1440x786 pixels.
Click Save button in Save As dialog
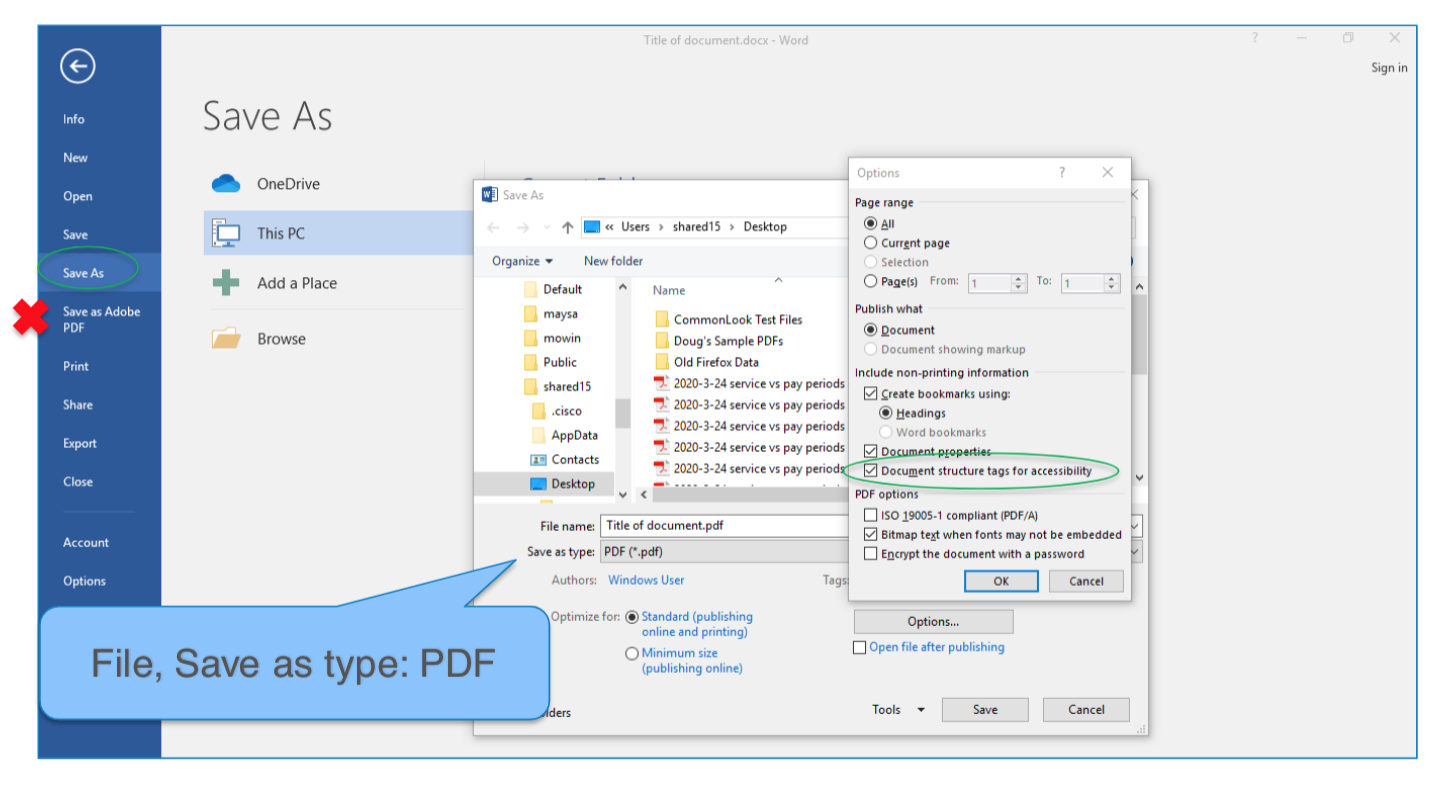985,710
